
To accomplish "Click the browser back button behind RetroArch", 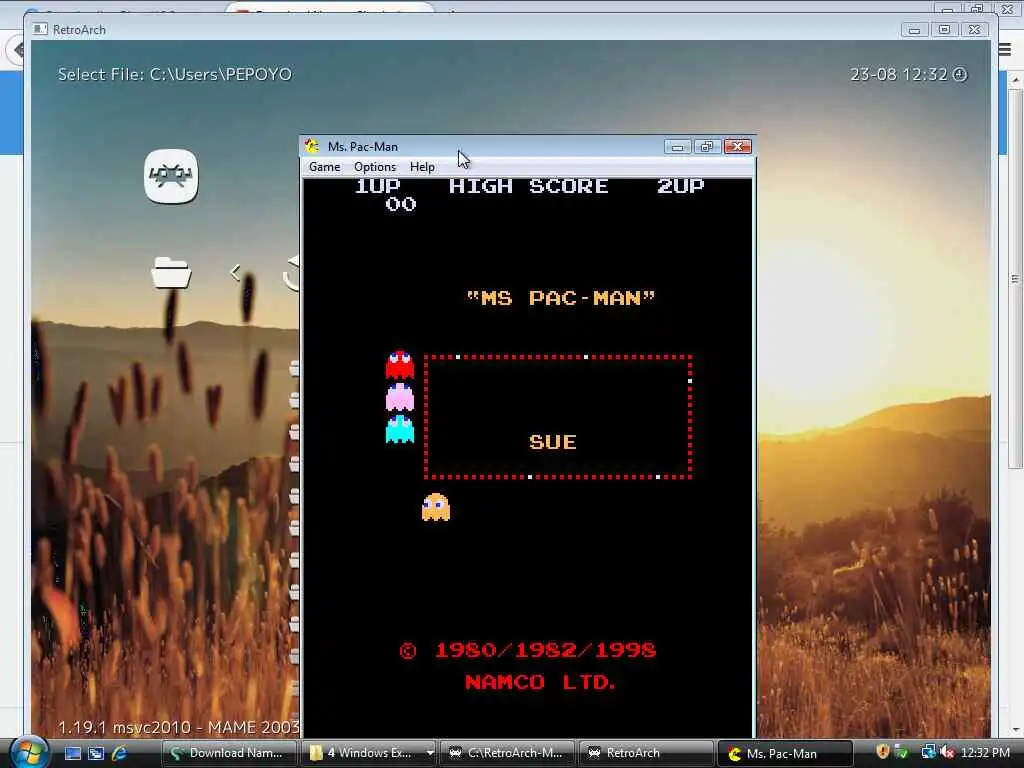I will coord(16,50).
